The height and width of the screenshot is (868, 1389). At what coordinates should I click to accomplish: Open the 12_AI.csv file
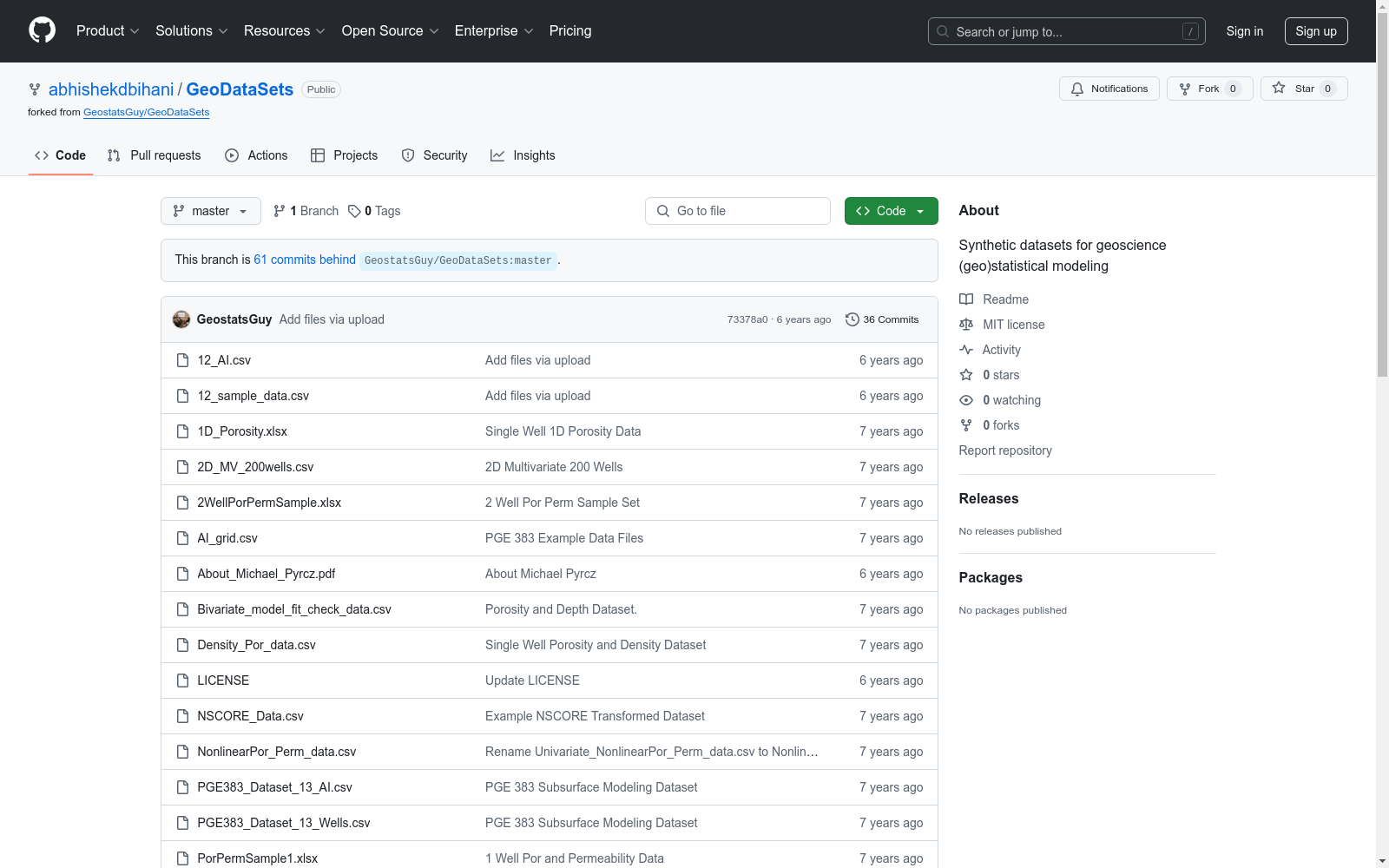224,360
